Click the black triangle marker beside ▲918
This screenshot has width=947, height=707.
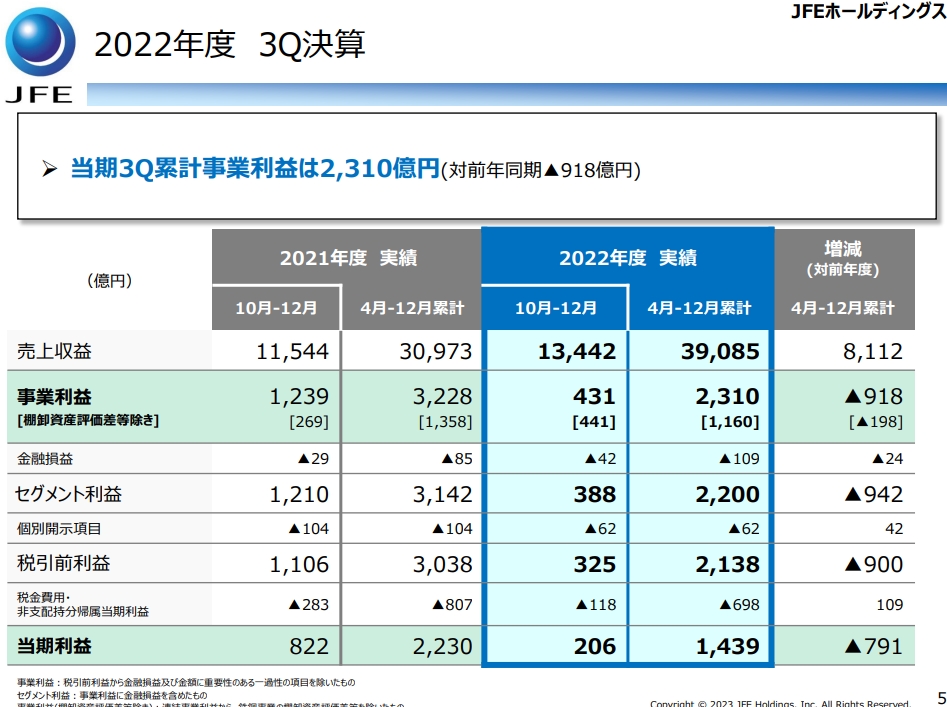coord(852,394)
